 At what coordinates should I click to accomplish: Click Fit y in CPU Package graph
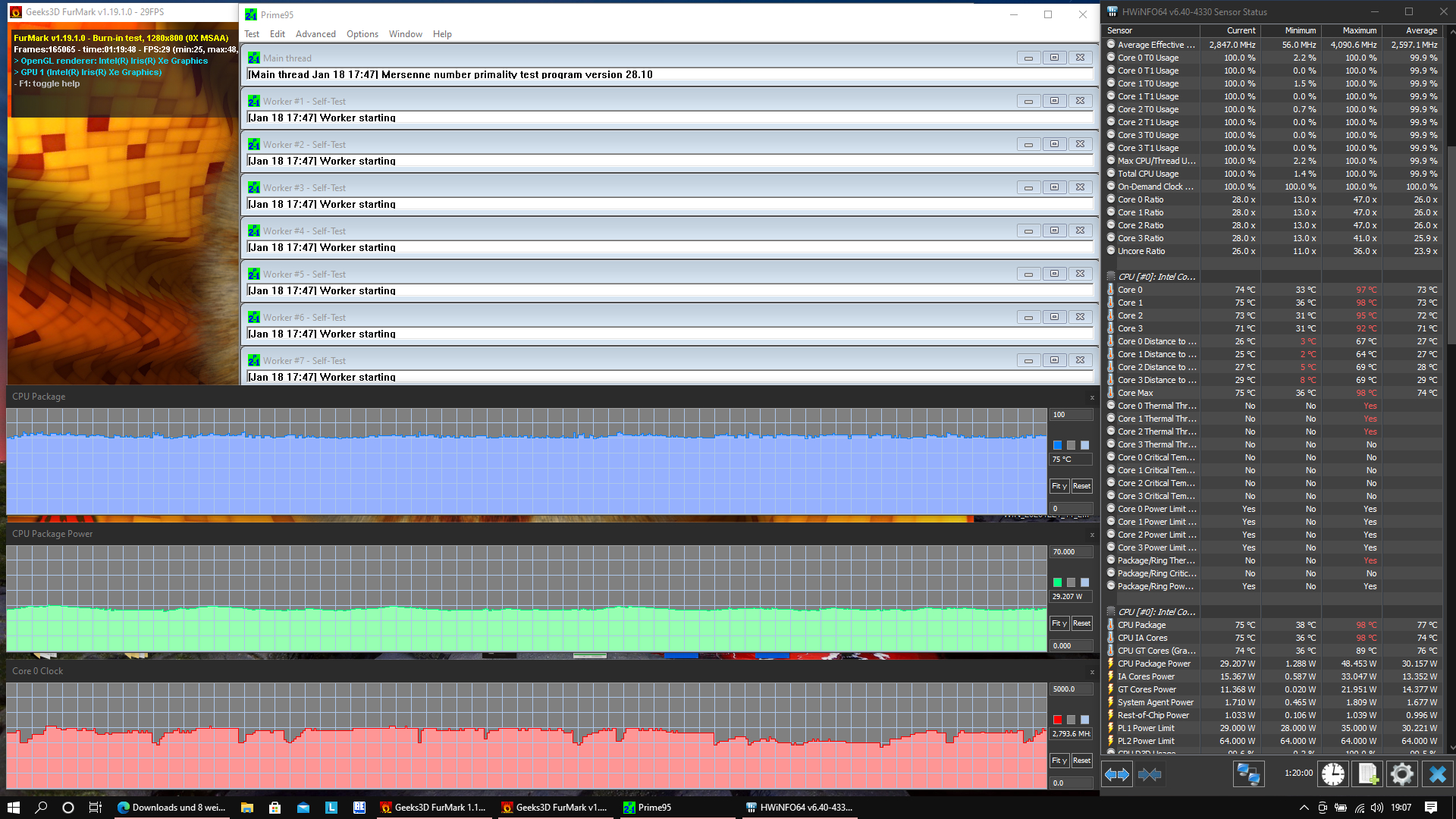1059,486
